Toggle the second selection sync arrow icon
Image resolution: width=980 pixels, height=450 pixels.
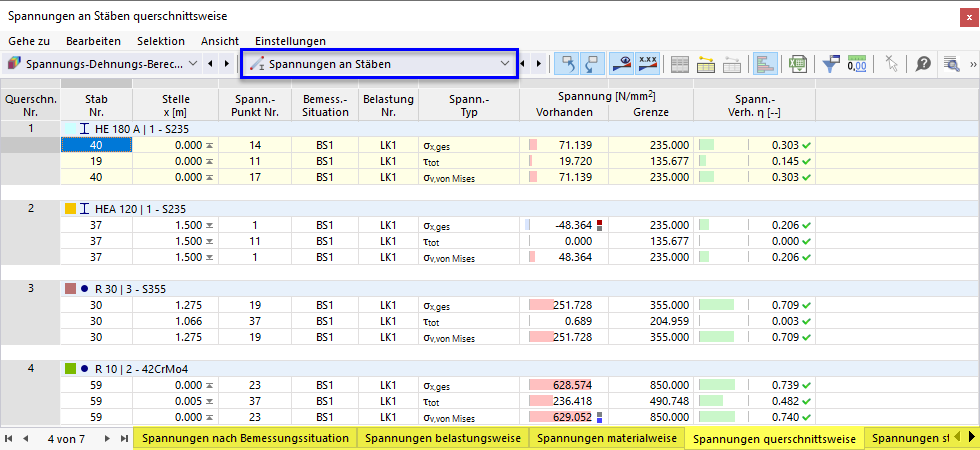point(592,64)
